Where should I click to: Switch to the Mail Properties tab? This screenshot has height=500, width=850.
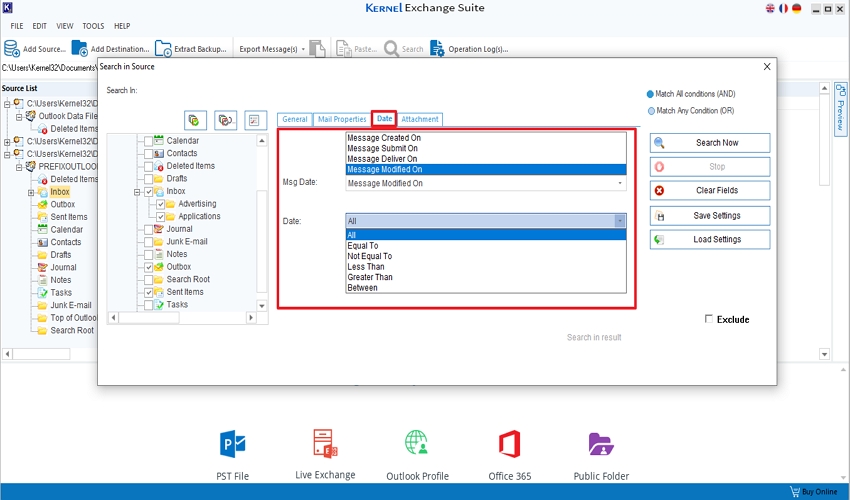pos(342,119)
